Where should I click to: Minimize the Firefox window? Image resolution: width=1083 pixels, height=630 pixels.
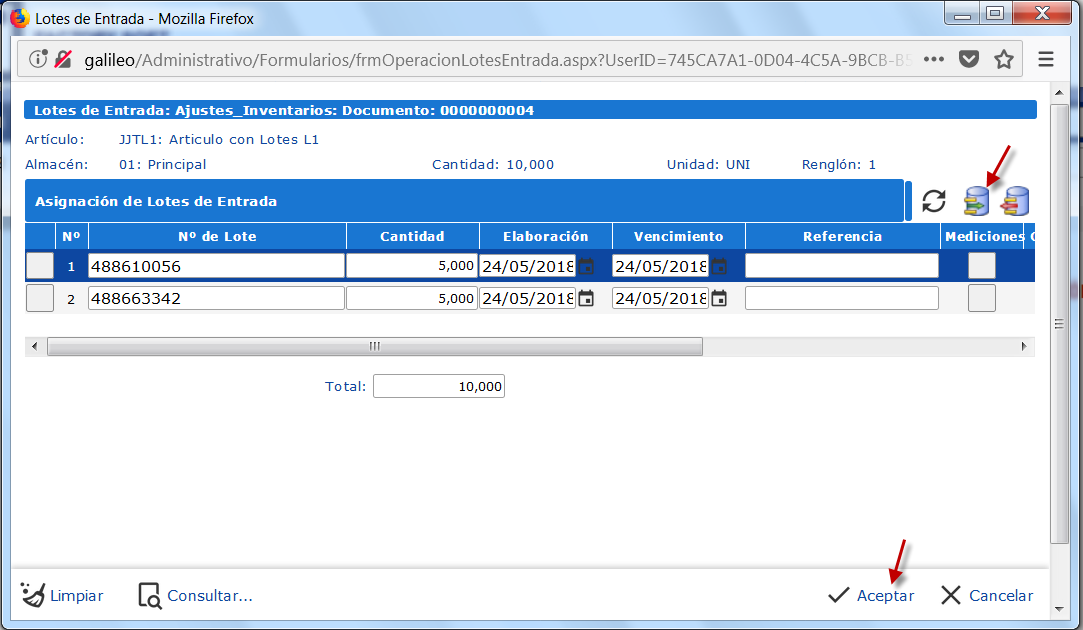[x=962, y=14]
